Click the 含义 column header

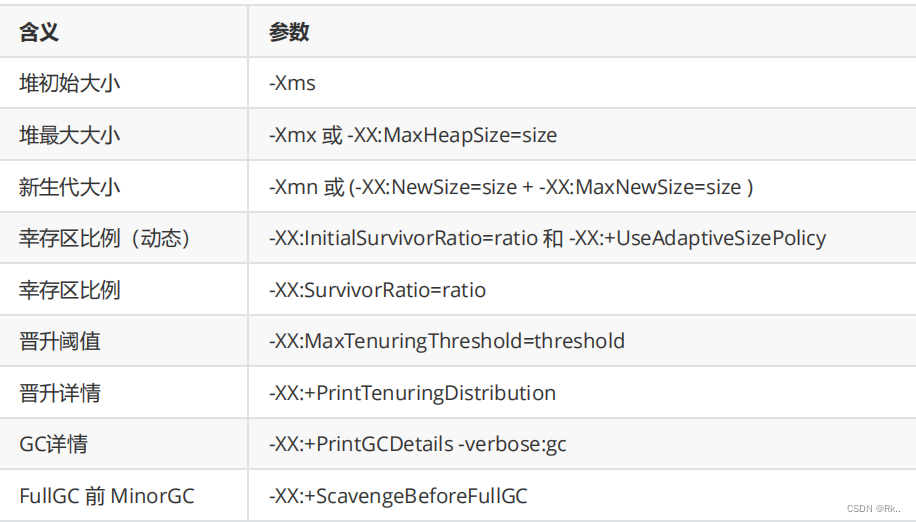pyautogui.click(x=39, y=32)
